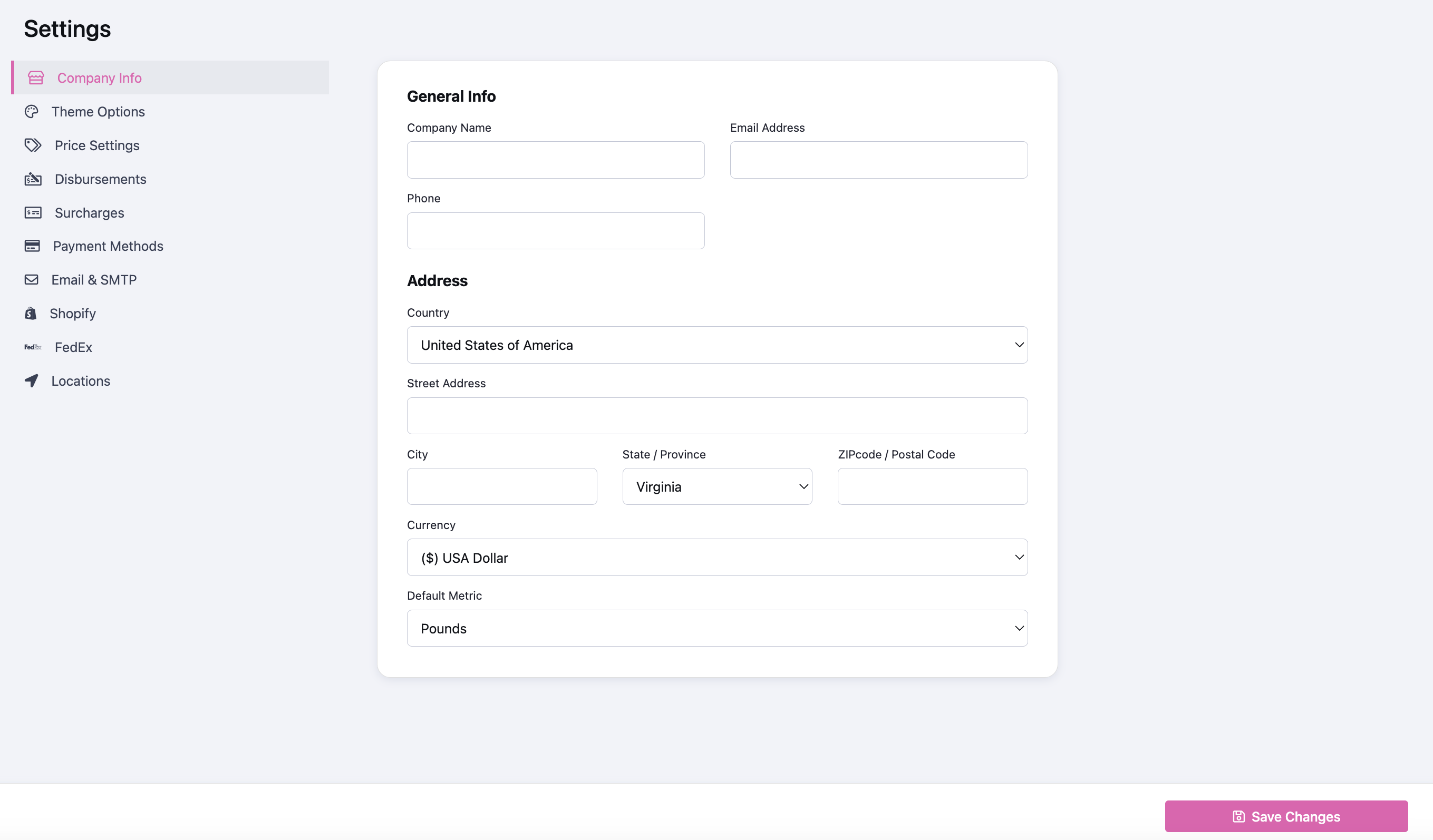Expand the State / Province dropdown

[x=717, y=486]
